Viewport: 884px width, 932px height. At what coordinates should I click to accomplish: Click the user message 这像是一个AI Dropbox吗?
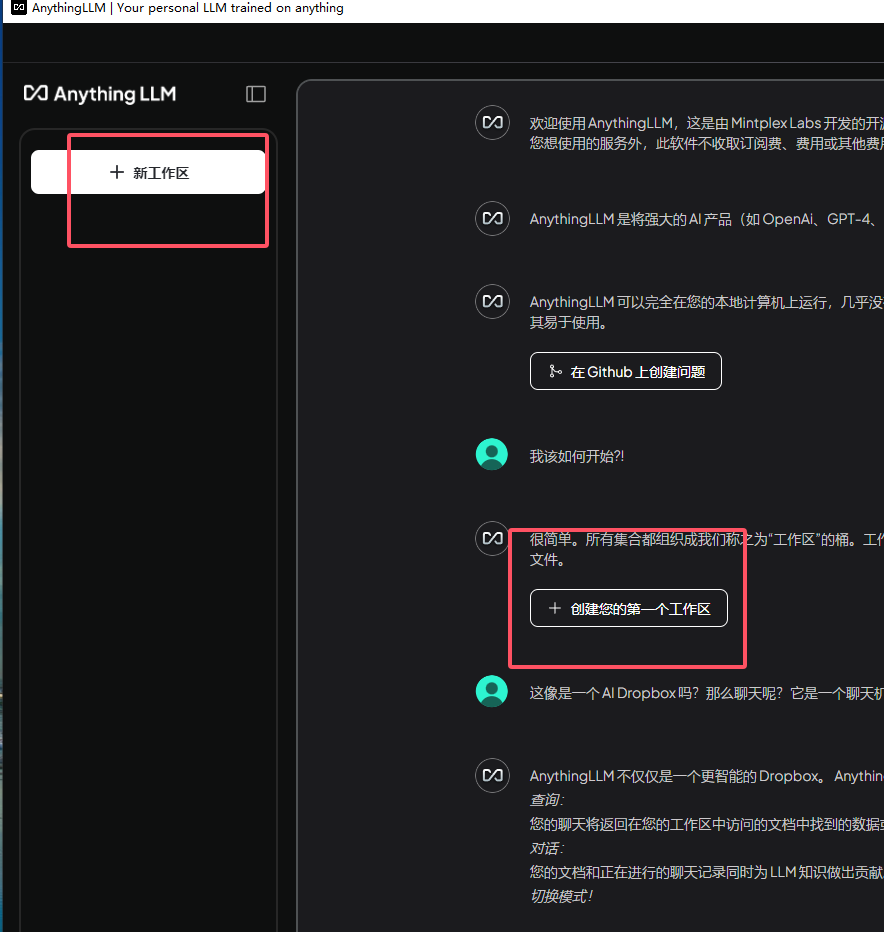point(706,693)
